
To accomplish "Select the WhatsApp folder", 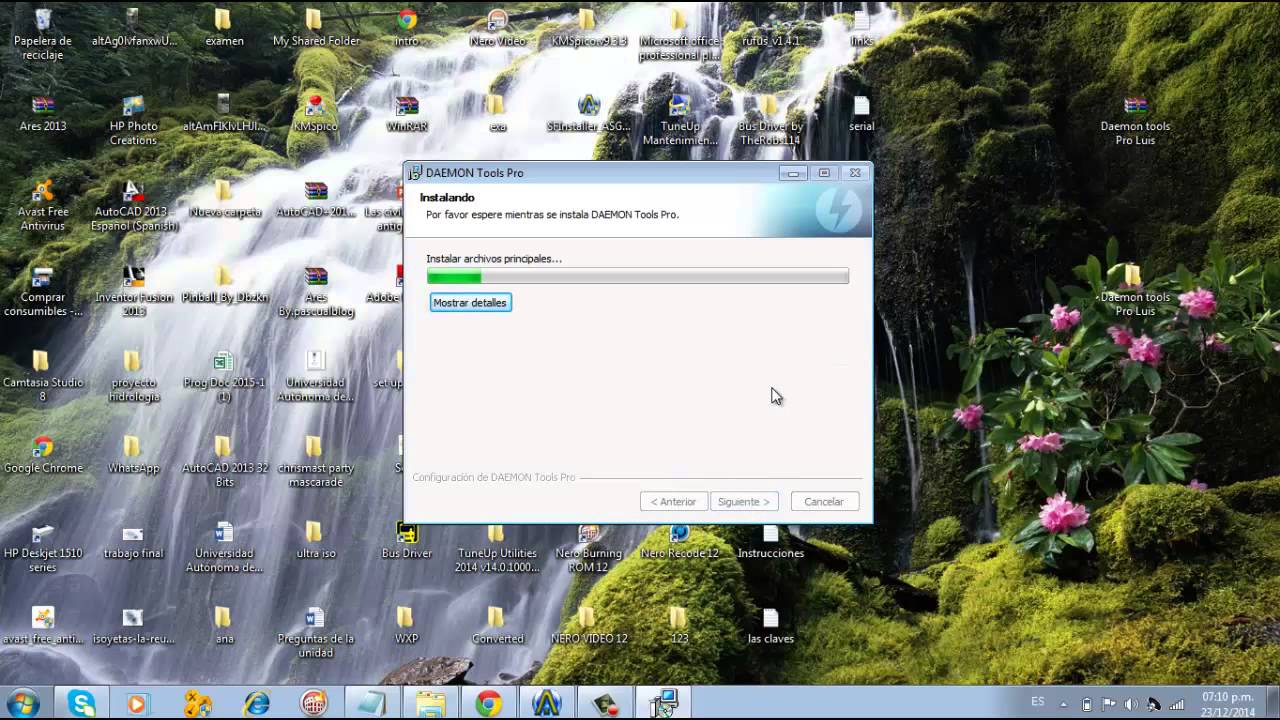I will tap(133, 454).
